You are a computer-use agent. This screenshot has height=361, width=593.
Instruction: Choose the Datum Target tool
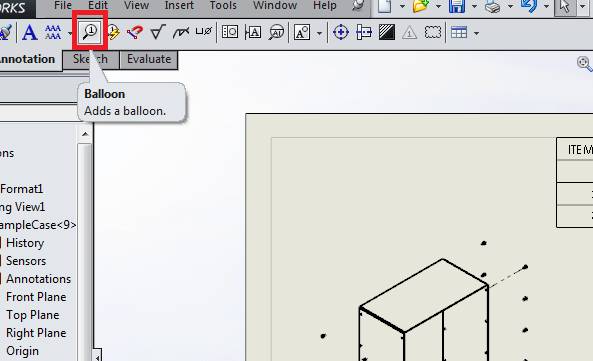276,33
